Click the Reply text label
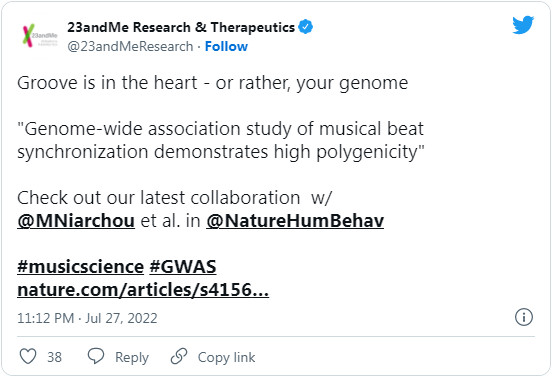552x377 pixels. click(x=132, y=358)
